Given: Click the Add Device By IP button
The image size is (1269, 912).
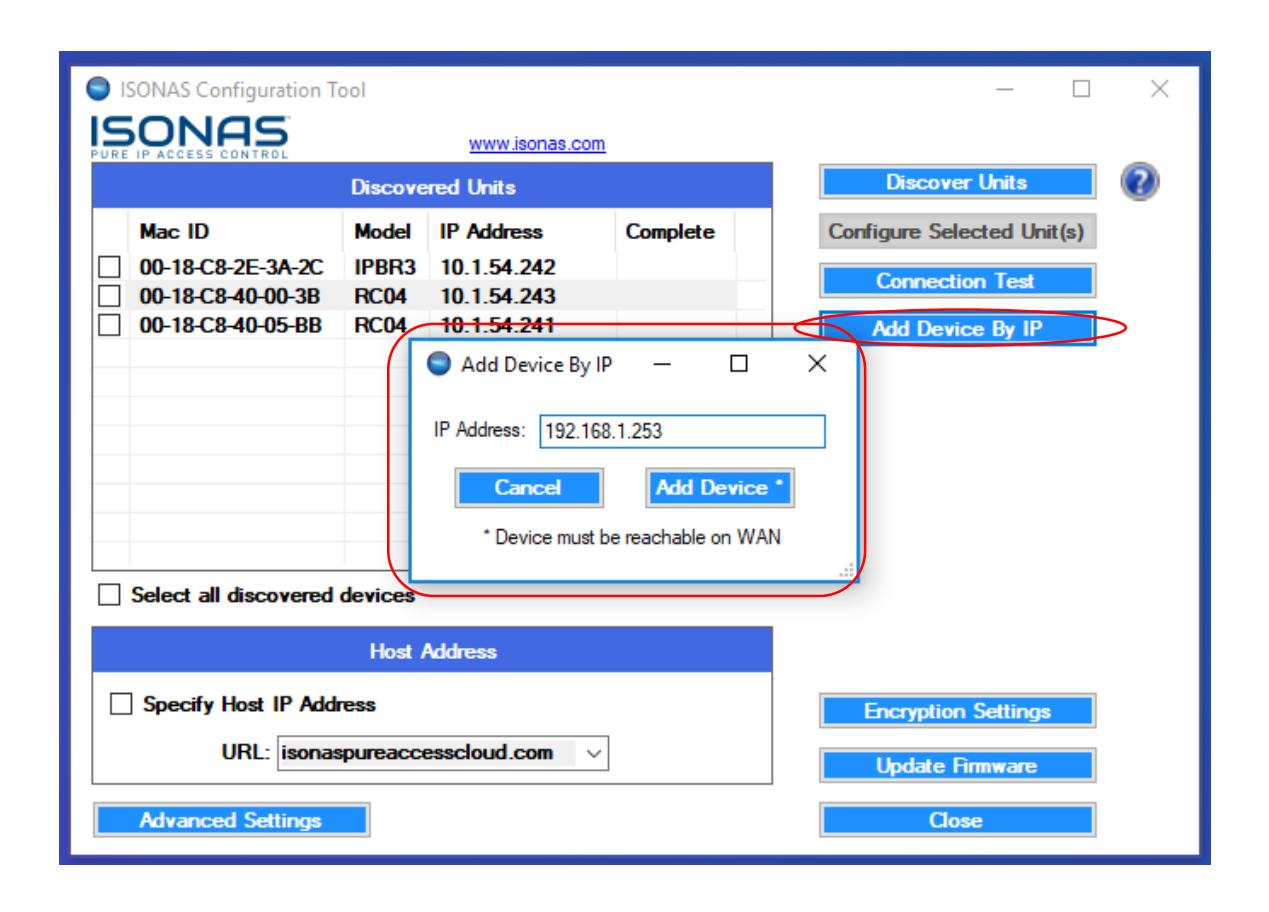Looking at the screenshot, I should point(958,327).
